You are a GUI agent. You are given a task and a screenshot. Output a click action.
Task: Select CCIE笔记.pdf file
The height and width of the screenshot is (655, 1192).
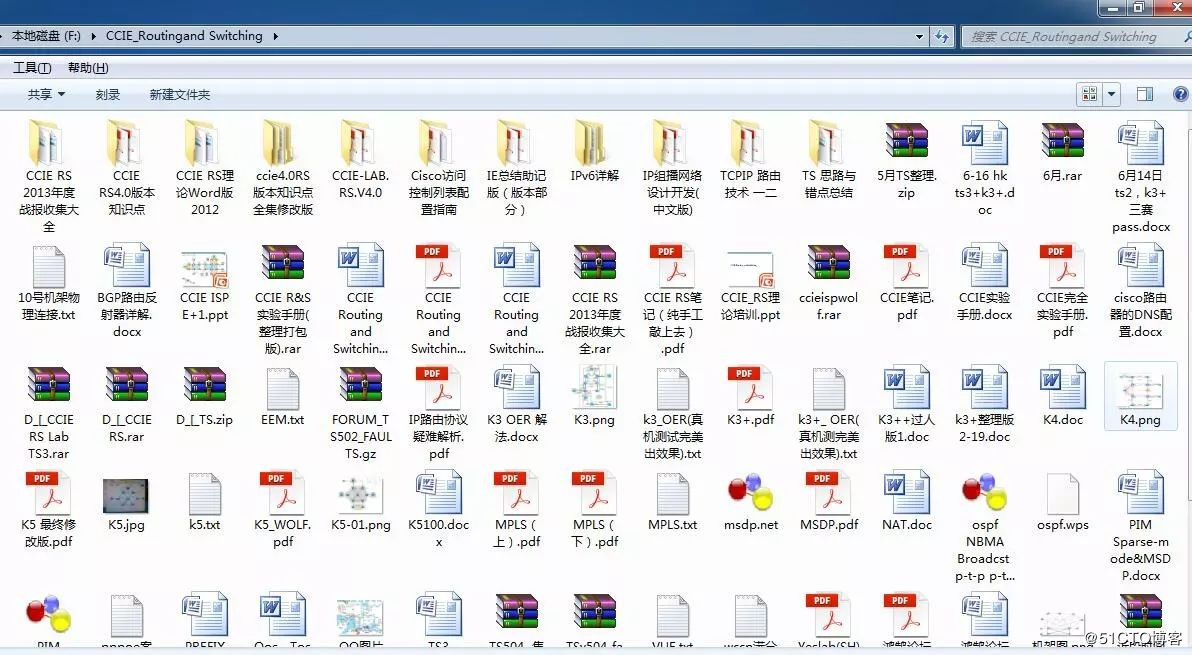pos(906,283)
